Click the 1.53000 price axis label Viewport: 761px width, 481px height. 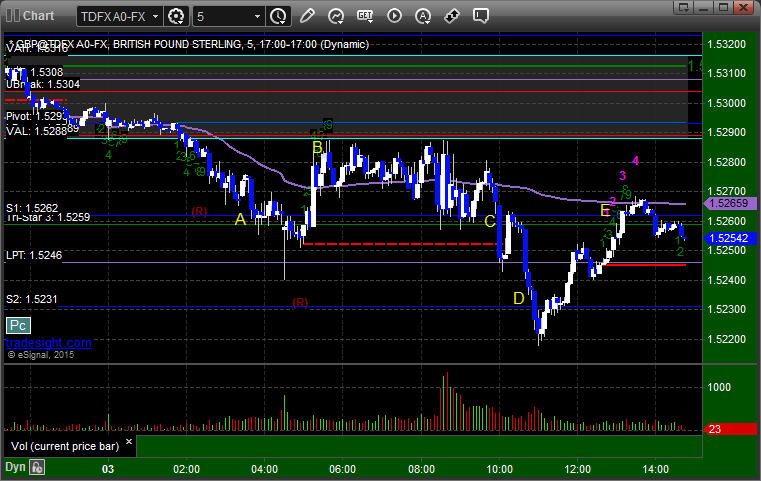727,103
